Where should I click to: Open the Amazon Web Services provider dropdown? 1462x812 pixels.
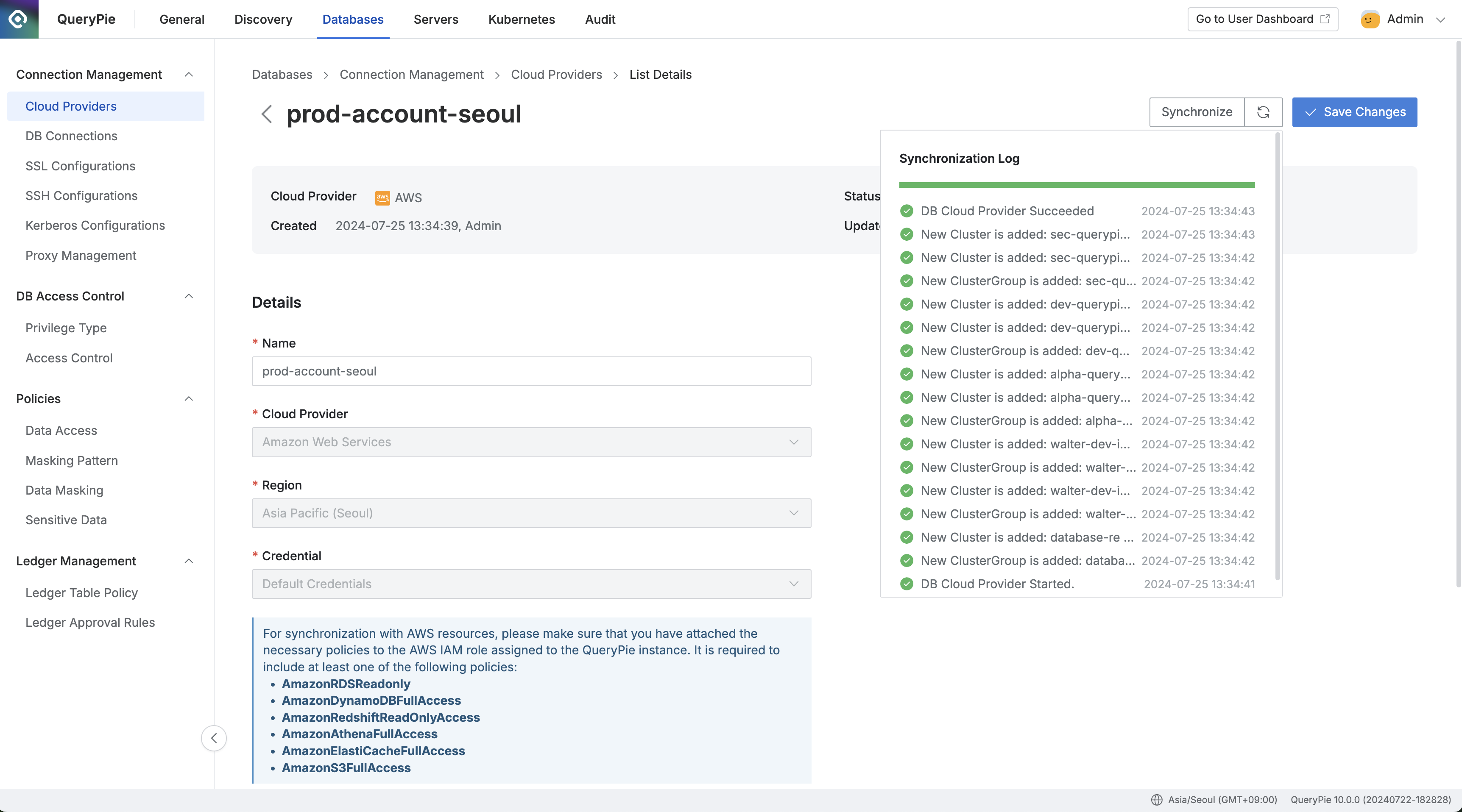(x=531, y=442)
